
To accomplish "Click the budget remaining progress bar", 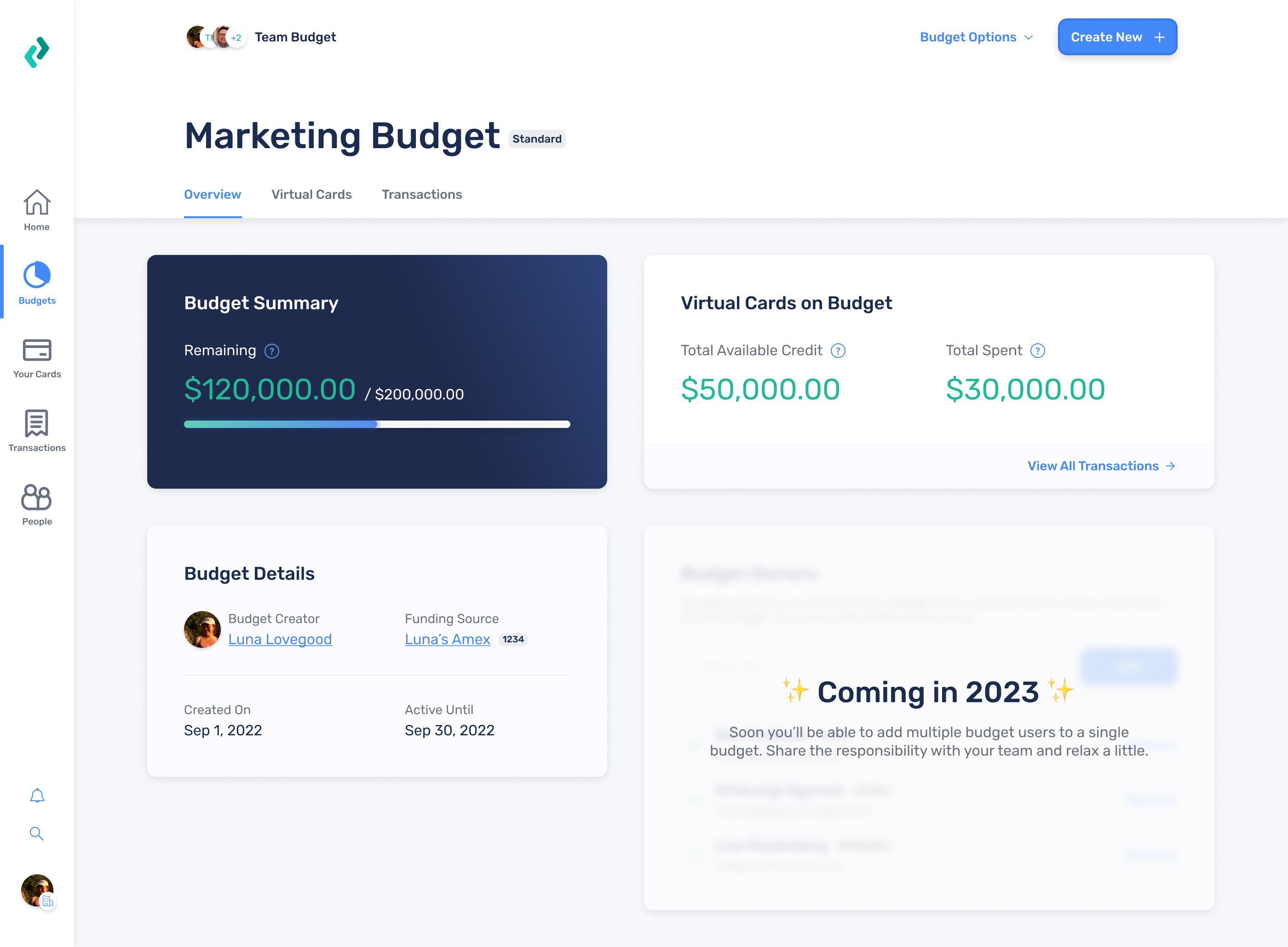I will pyautogui.click(x=376, y=424).
